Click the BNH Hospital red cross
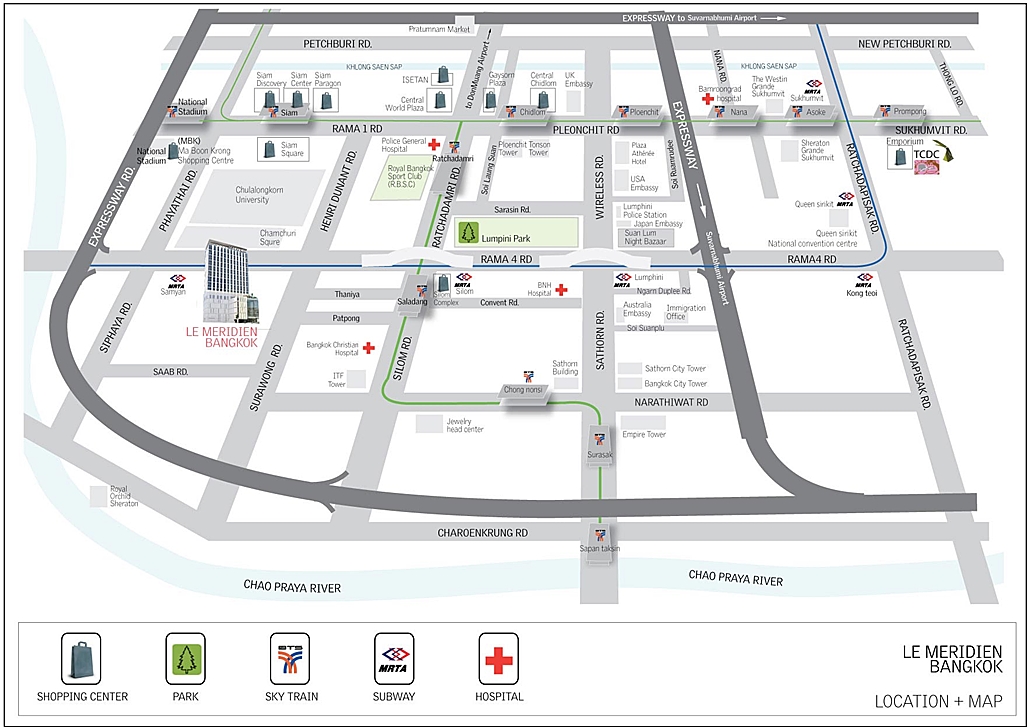The width and height of the screenshot is (1029, 727). [560, 289]
